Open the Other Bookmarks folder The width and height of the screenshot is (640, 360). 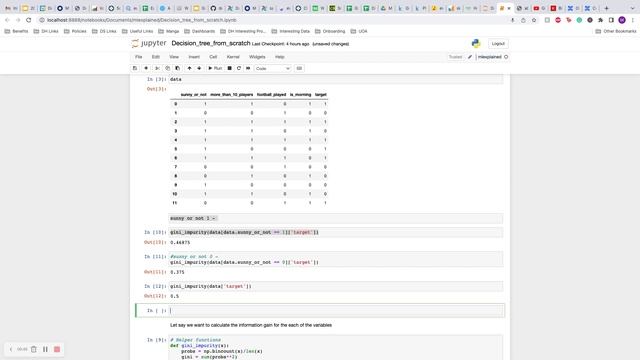[616, 31]
